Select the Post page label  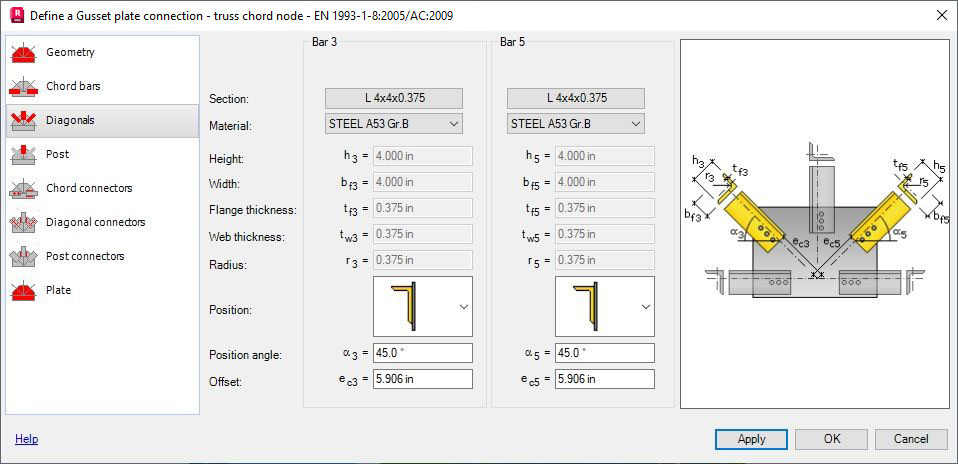[x=57, y=154]
